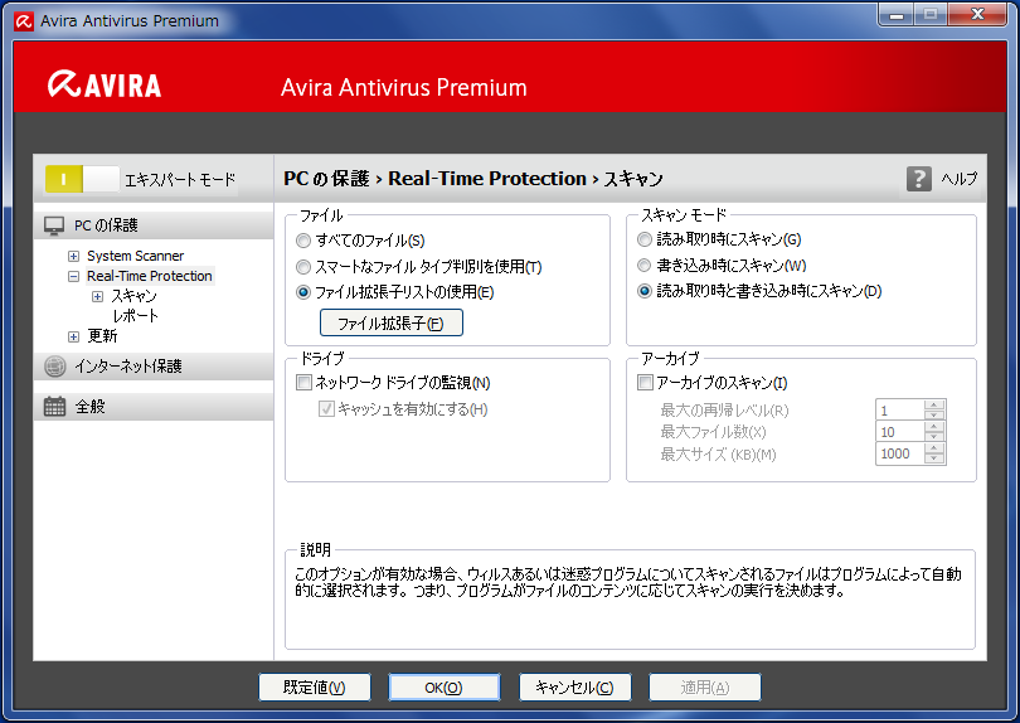Viewport: 1020px width, 723px height.
Task: Click the ファイル拡張子(F) button
Action: click(x=391, y=323)
